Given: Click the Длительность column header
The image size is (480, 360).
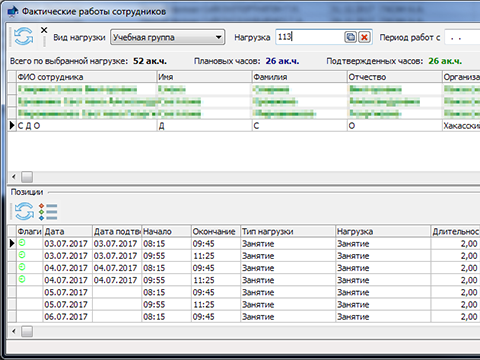Looking at the screenshot, I should 456,231.
